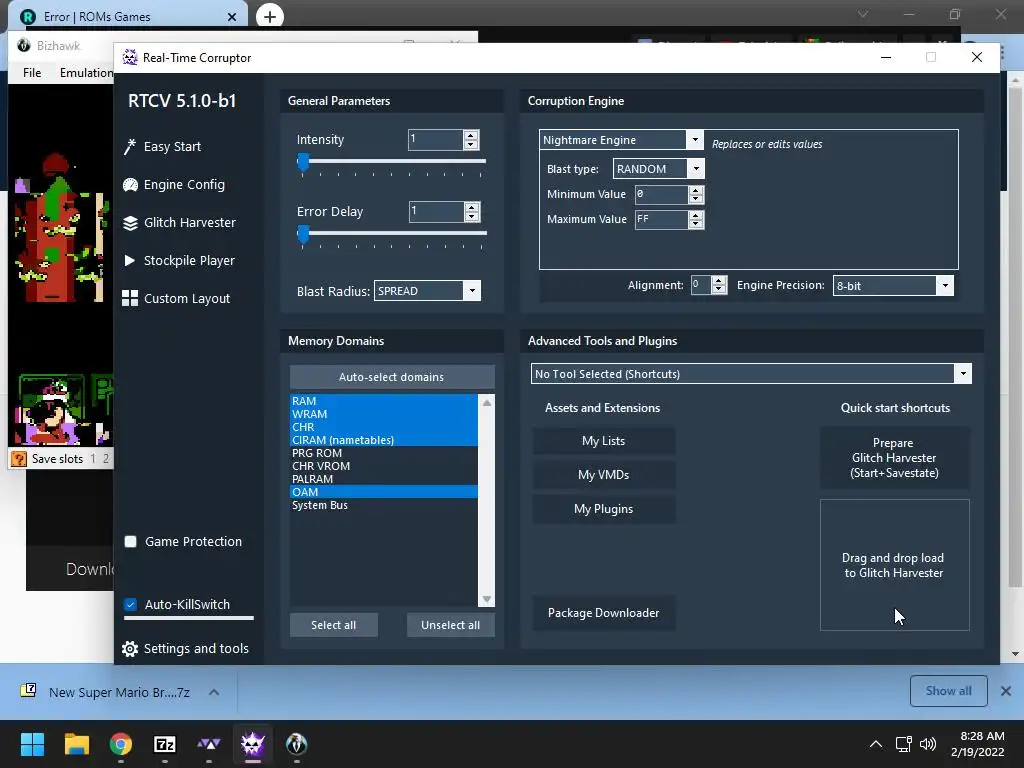
Task: Switch to RTCV taskbar icon
Action: pyautogui.click(x=252, y=744)
